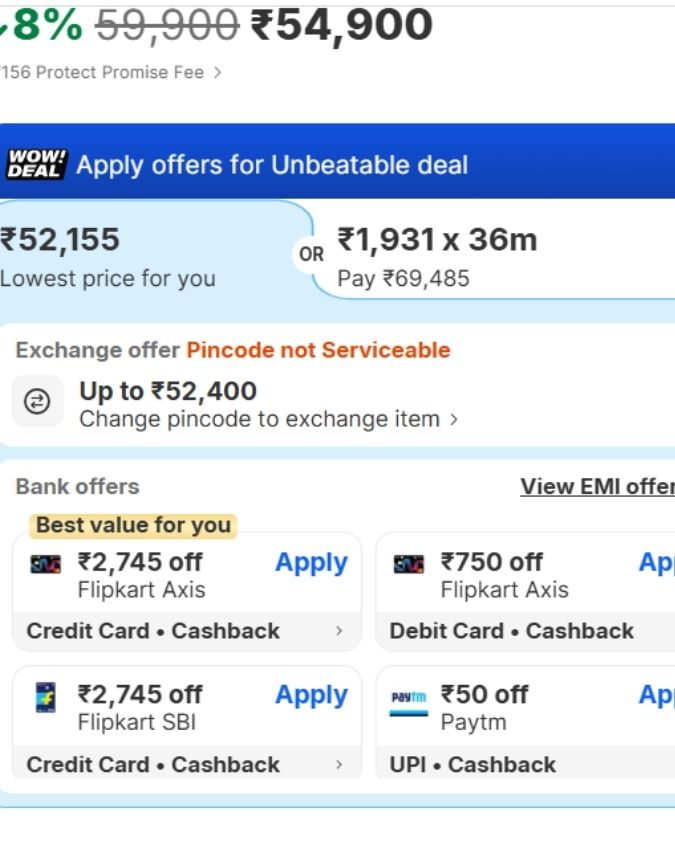Select the ₹52,155 lowest price option

coord(110,255)
